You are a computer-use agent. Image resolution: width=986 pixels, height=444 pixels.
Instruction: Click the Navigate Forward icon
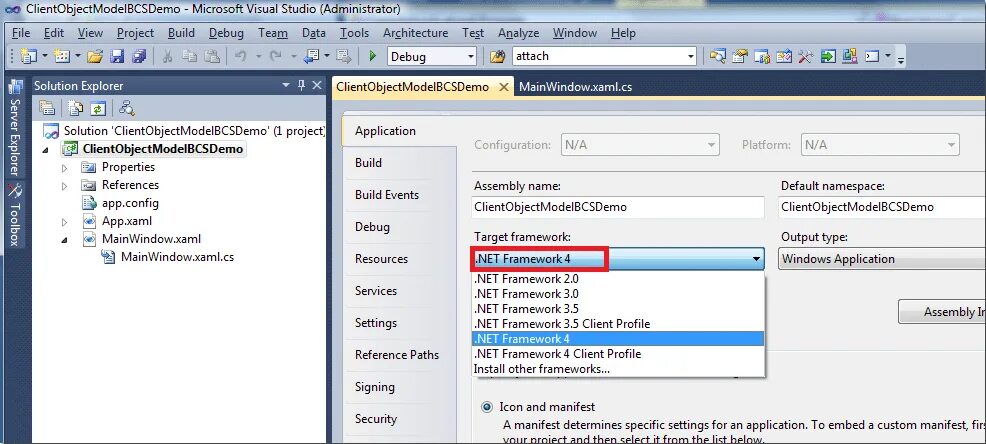click(343, 57)
